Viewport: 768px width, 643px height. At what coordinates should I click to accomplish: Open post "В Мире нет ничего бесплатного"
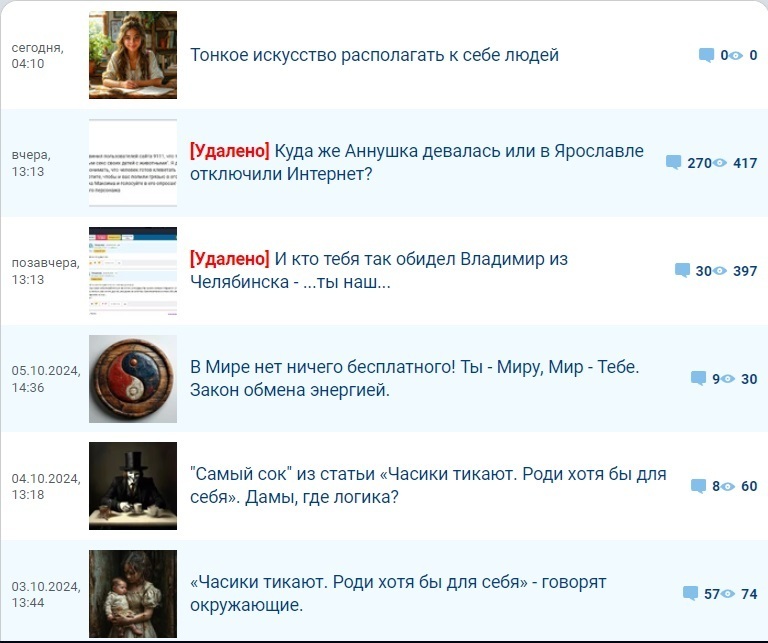(414, 378)
